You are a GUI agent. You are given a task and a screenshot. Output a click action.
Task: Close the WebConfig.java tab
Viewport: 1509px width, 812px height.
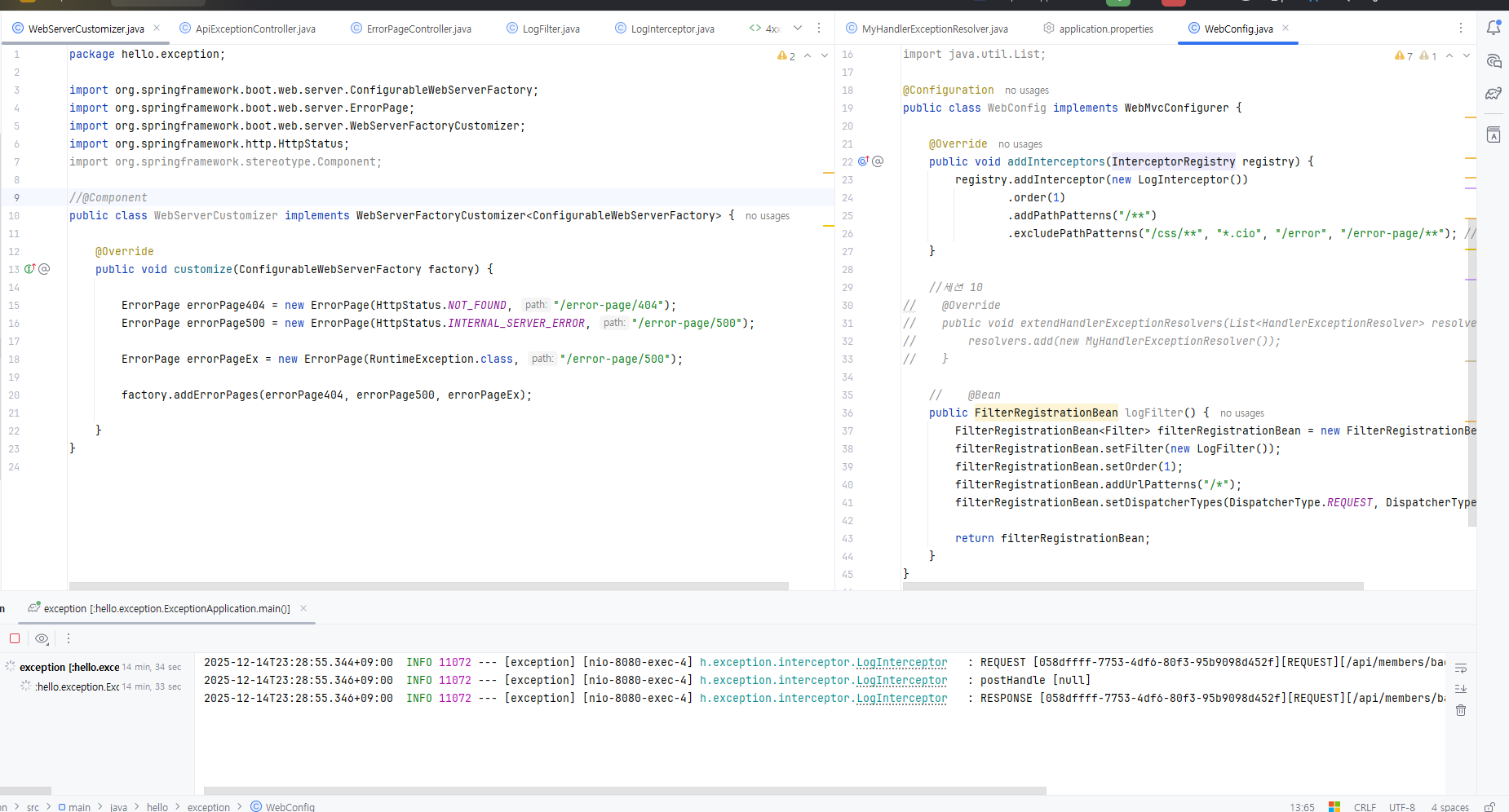tap(1286, 28)
